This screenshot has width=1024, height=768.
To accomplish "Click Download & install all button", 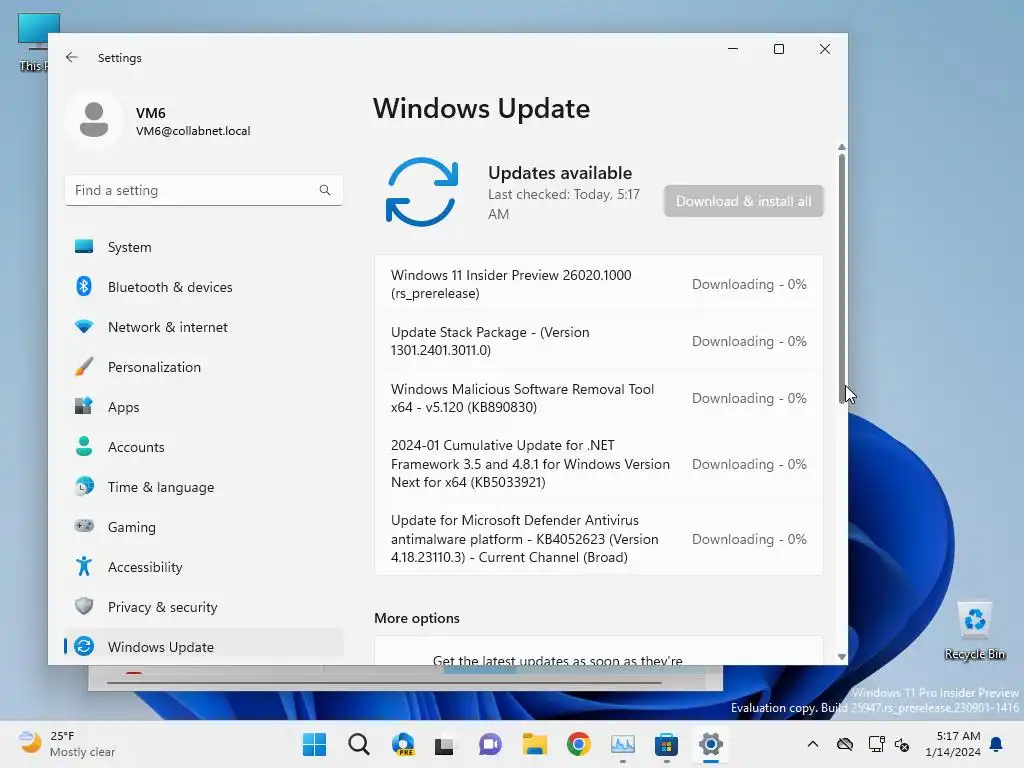I will click(743, 201).
